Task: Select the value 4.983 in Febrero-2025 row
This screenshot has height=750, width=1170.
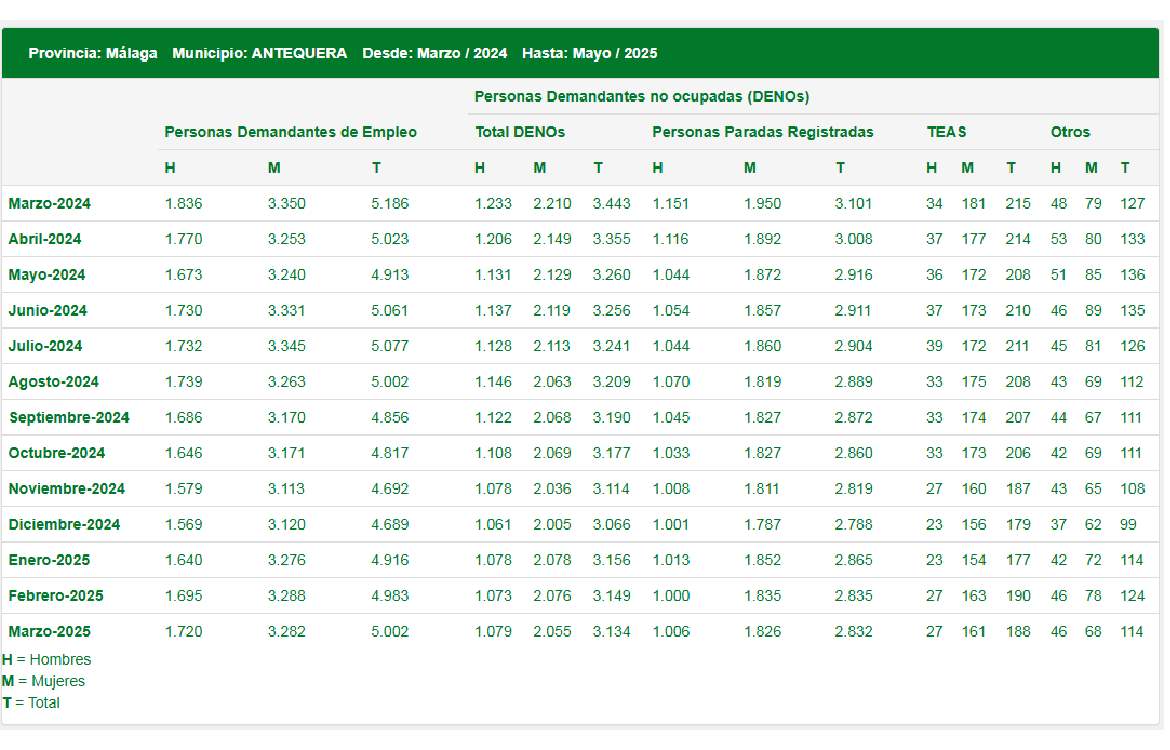Action: [x=390, y=596]
